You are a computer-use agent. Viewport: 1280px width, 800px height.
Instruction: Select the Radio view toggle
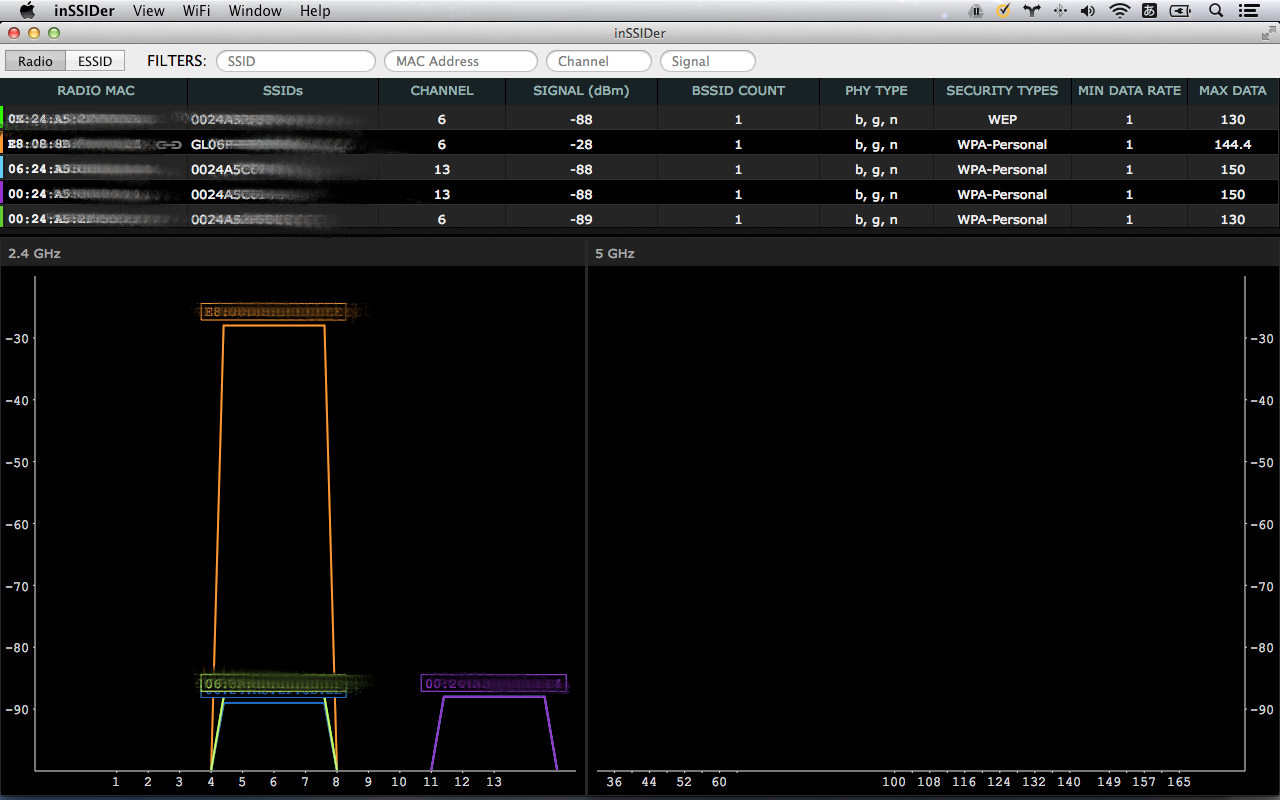[35, 61]
